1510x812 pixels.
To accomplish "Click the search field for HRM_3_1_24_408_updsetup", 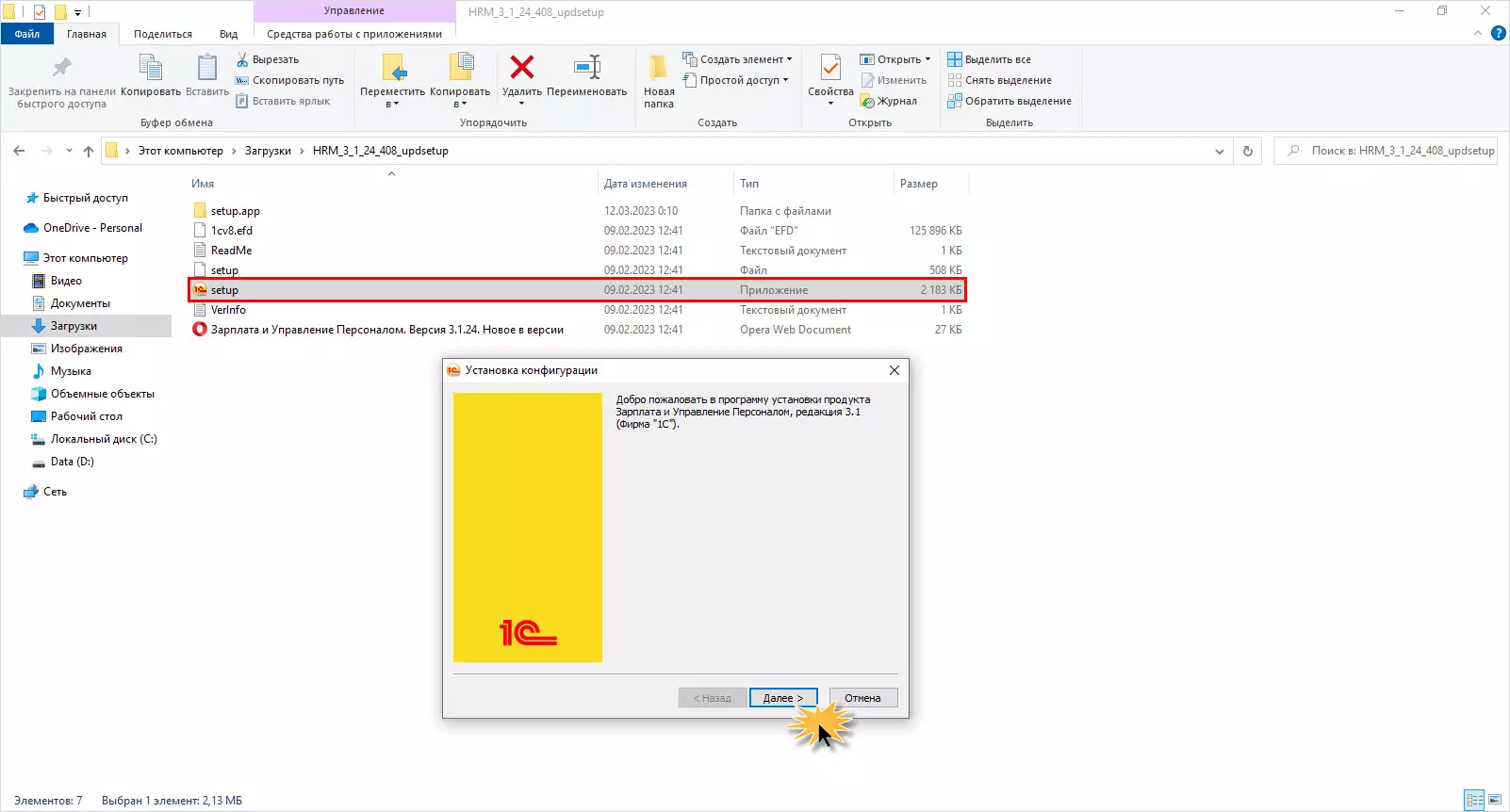I will (x=1386, y=151).
